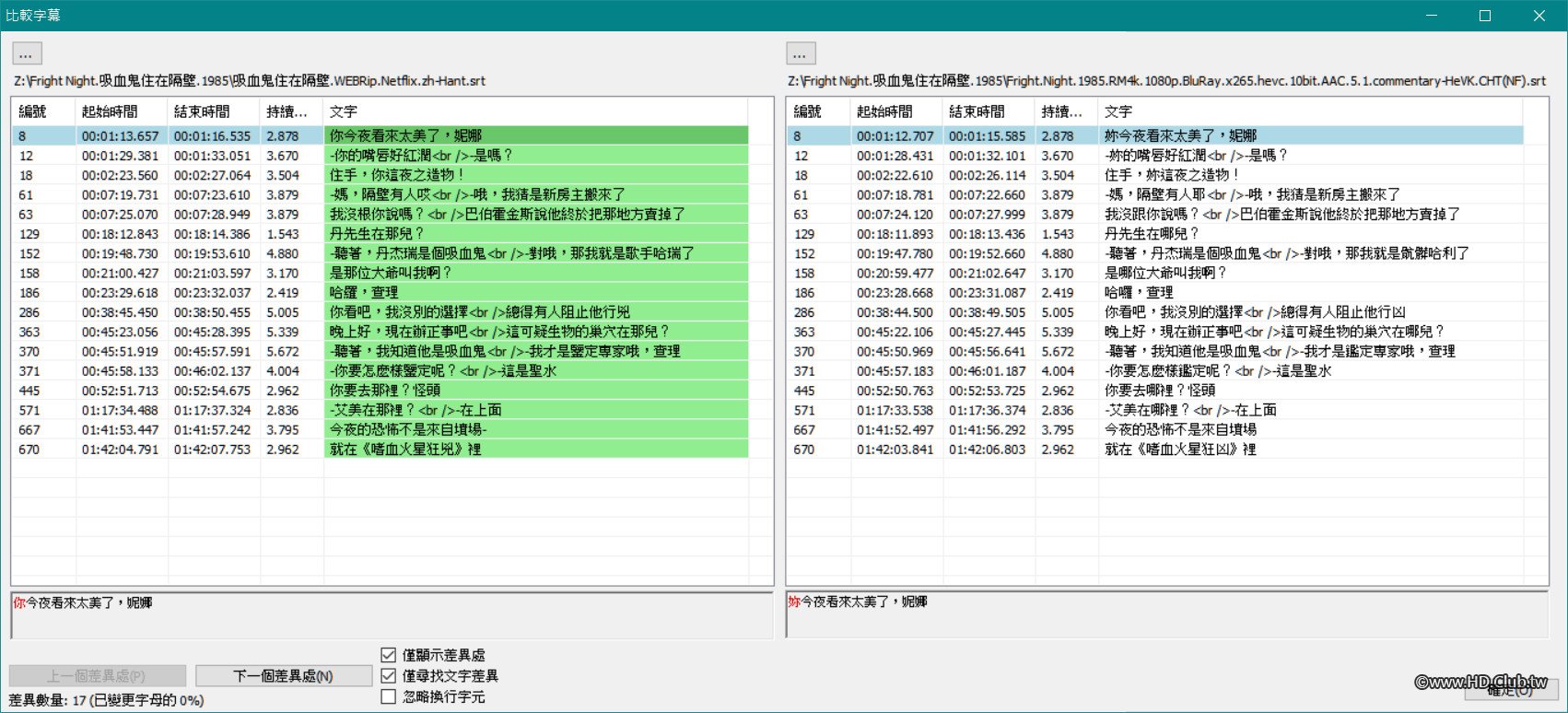Select end time 00:07:28.949

coord(212,215)
